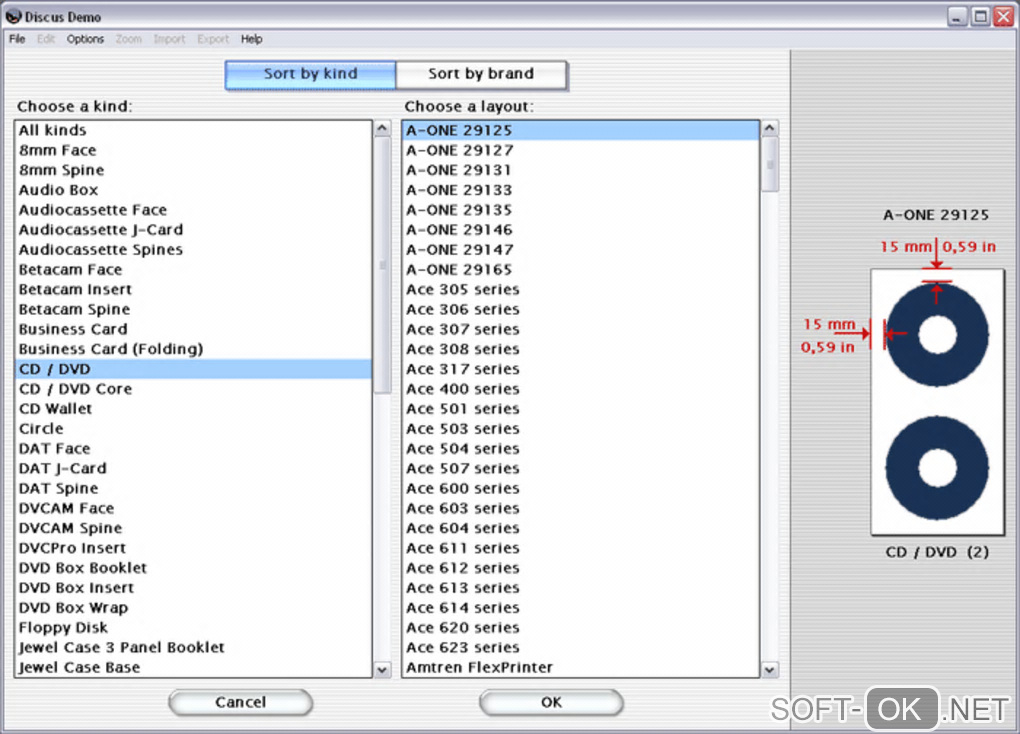Viewport: 1020px width, 734px height.
Task: Select 'A-ONE 29146' layout
Action: tap(581, 230)
